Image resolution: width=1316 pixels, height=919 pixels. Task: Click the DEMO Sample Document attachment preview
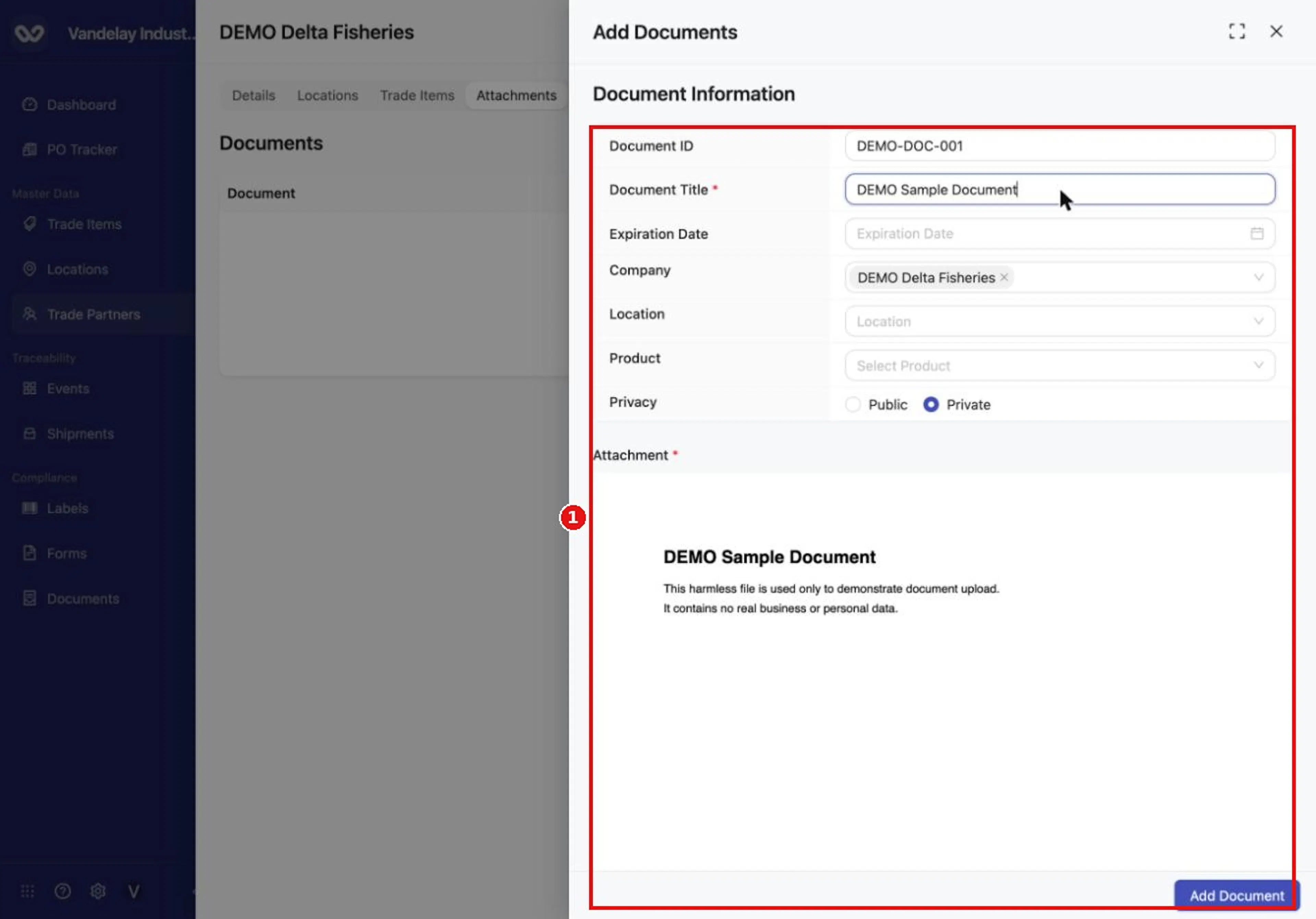(942, 672)
